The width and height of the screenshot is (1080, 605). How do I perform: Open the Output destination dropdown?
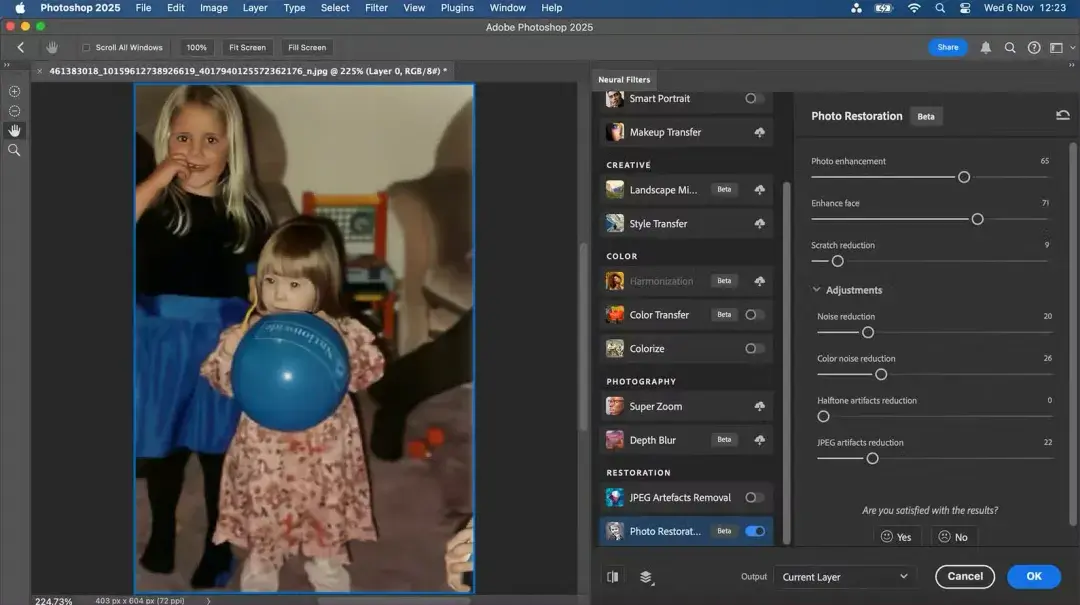[843, 576]
